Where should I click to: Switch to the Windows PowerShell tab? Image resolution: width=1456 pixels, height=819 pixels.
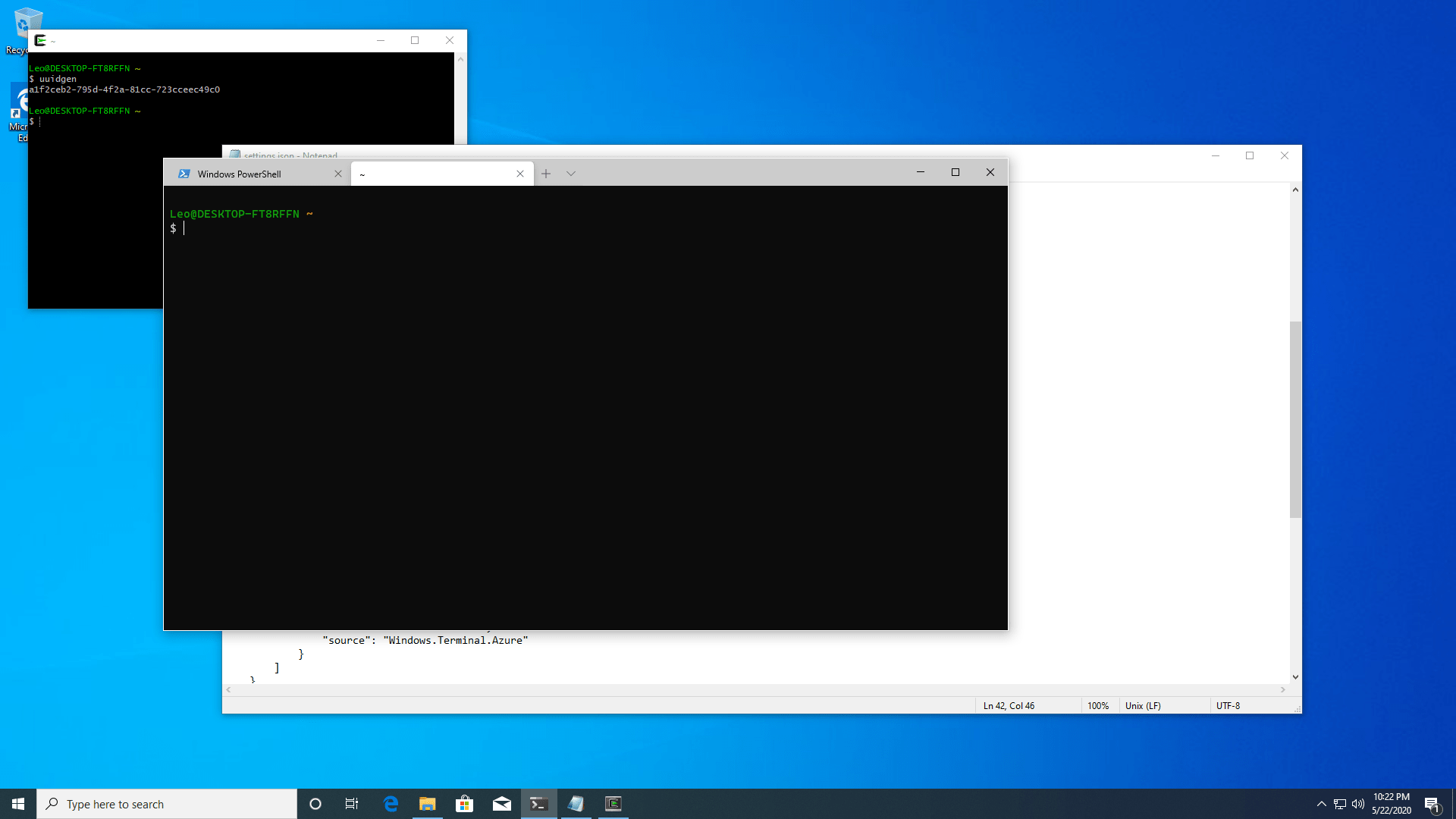pyautogui.click(x=239, y=174)
